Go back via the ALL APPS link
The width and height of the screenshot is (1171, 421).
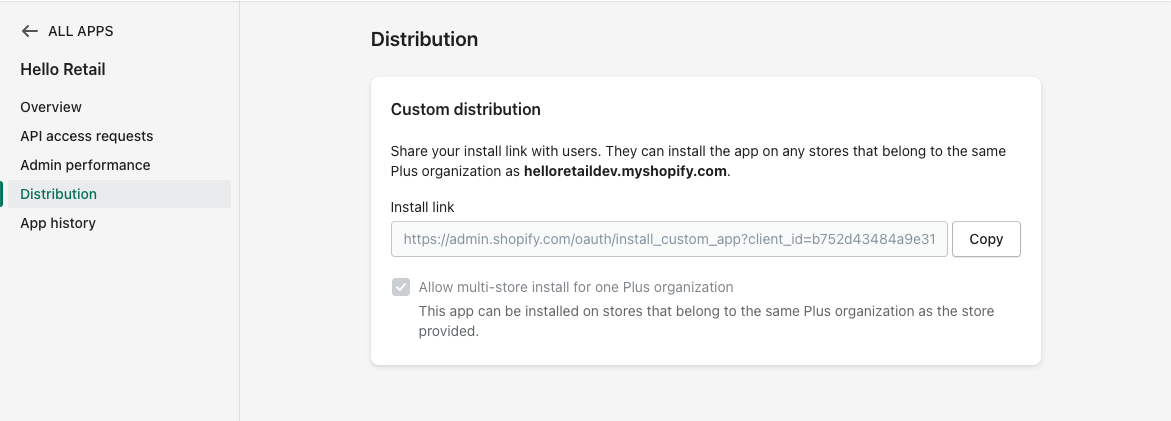click(x=80, y=31)
